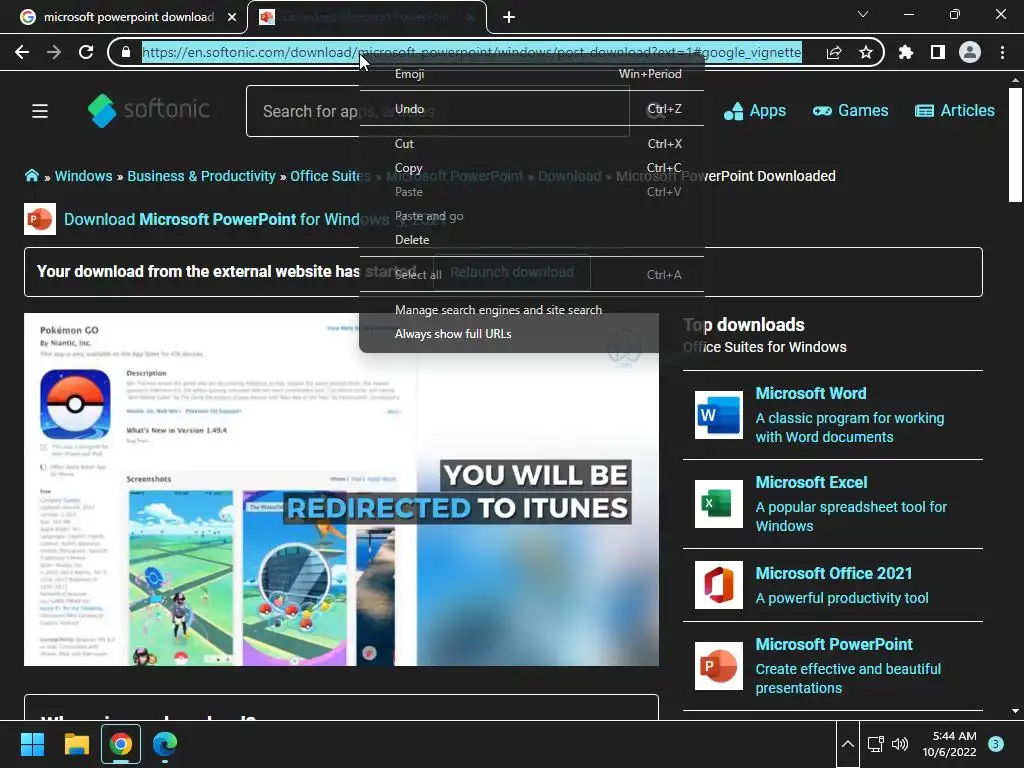Click the Microsoft Excel app icon
Viewport: 1024px width, 768px height.
718,504
